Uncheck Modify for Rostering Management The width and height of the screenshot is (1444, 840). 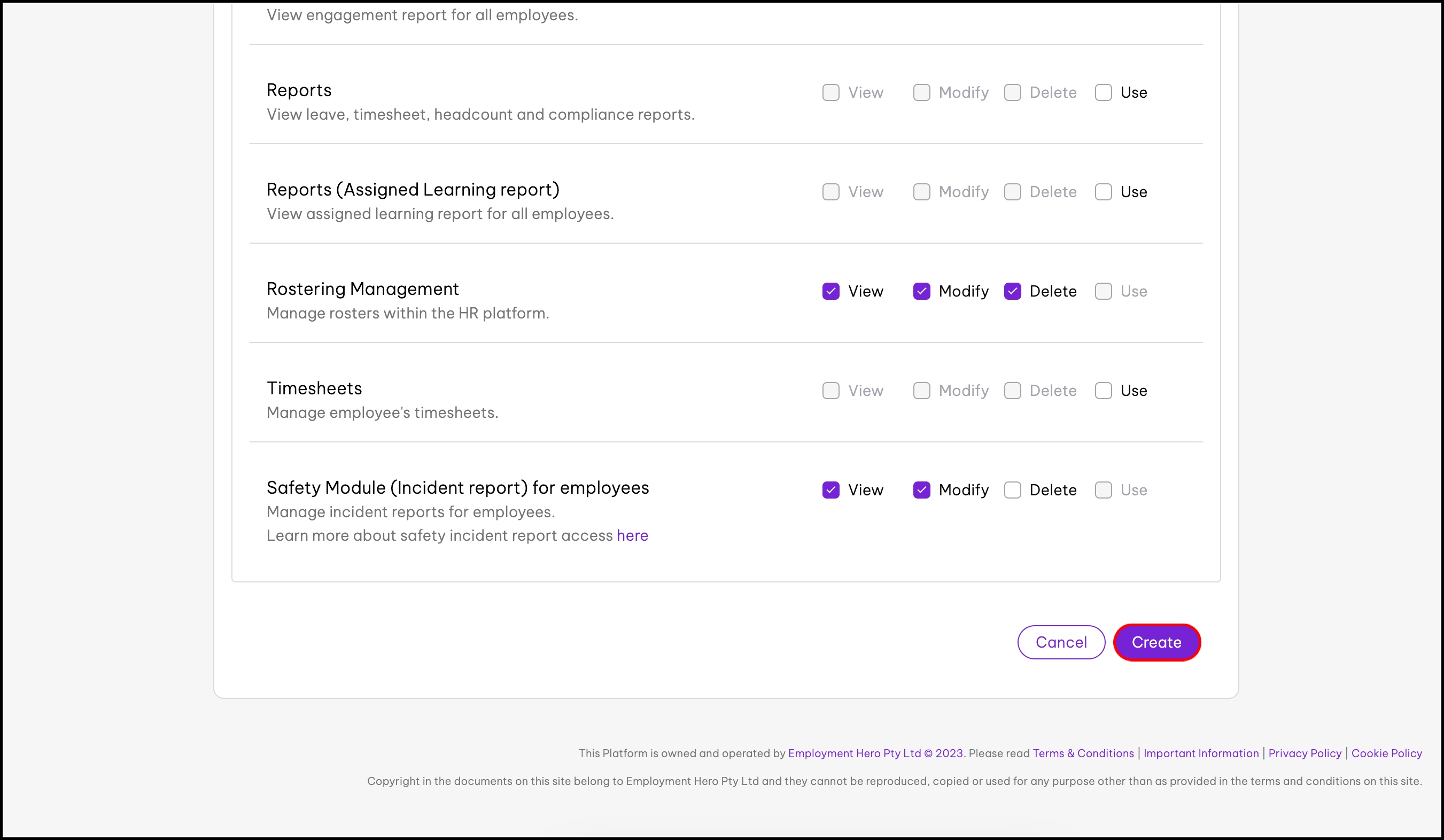coord(921,291)
